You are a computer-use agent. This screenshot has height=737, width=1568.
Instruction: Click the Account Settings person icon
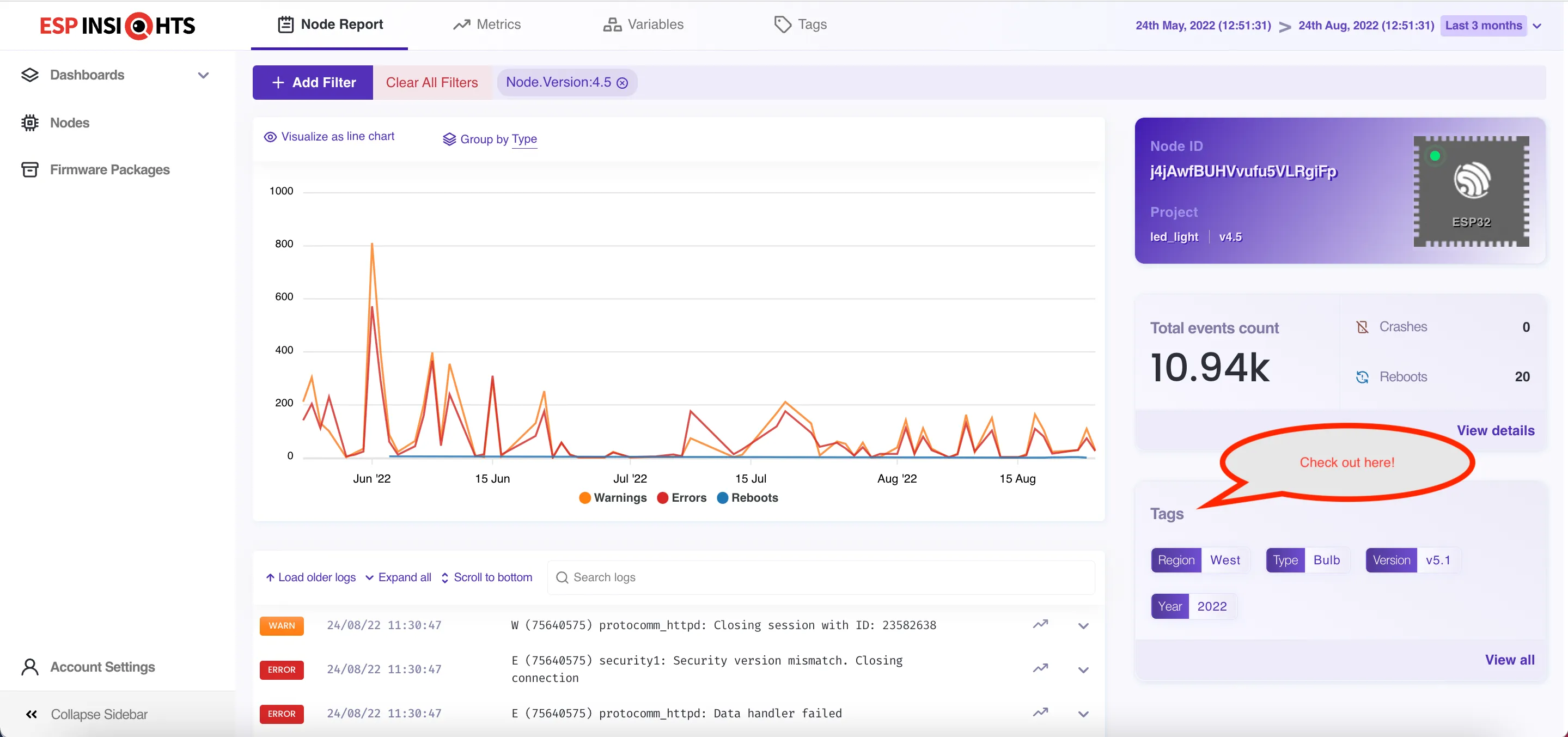(29, 667)
